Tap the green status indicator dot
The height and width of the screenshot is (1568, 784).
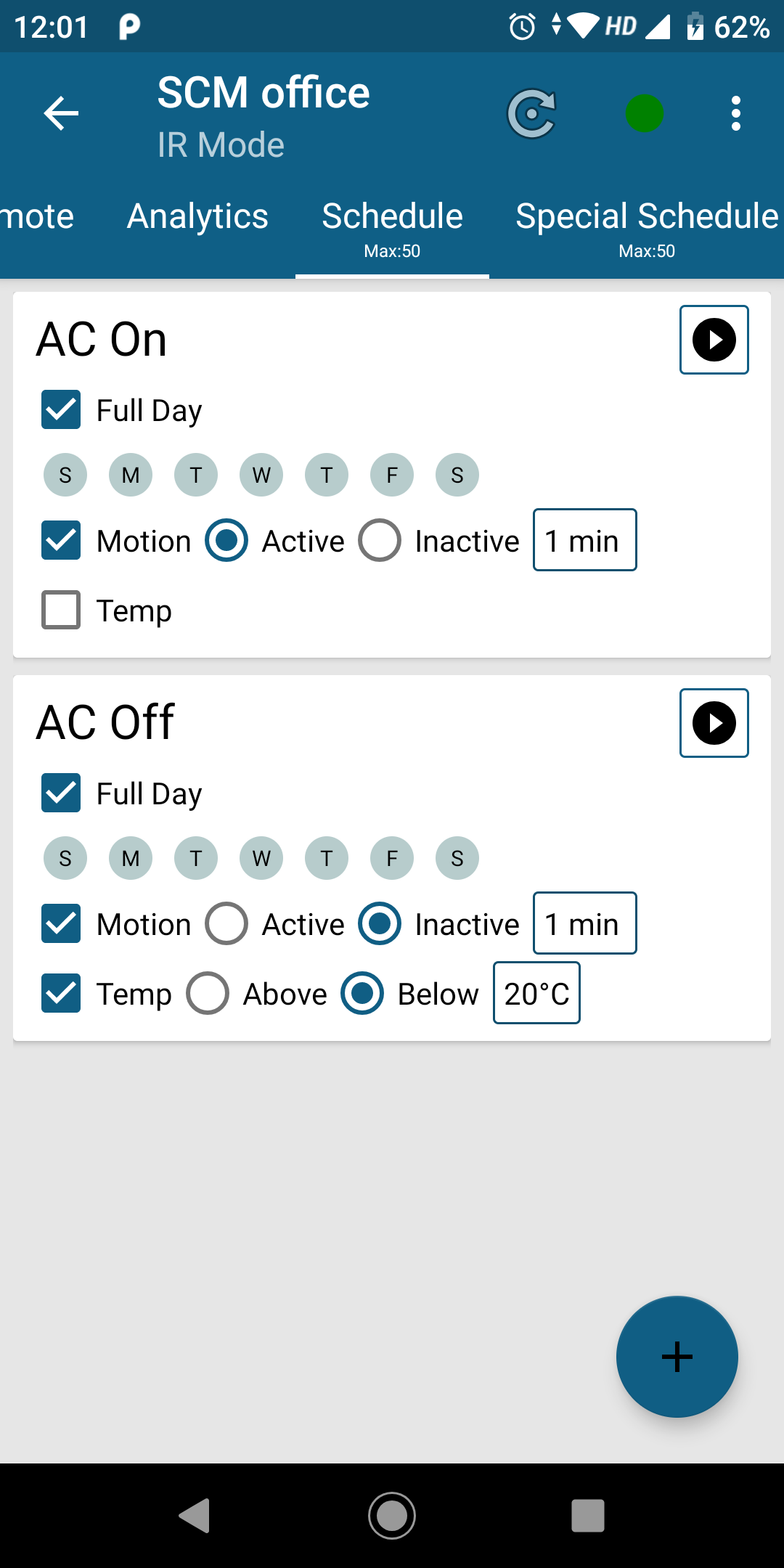645,113
